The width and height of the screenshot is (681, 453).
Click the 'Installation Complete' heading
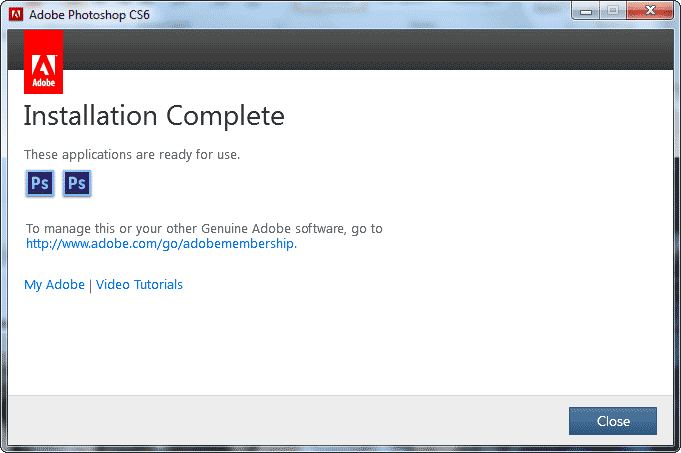pyautogui.click(x=154, y=116)
